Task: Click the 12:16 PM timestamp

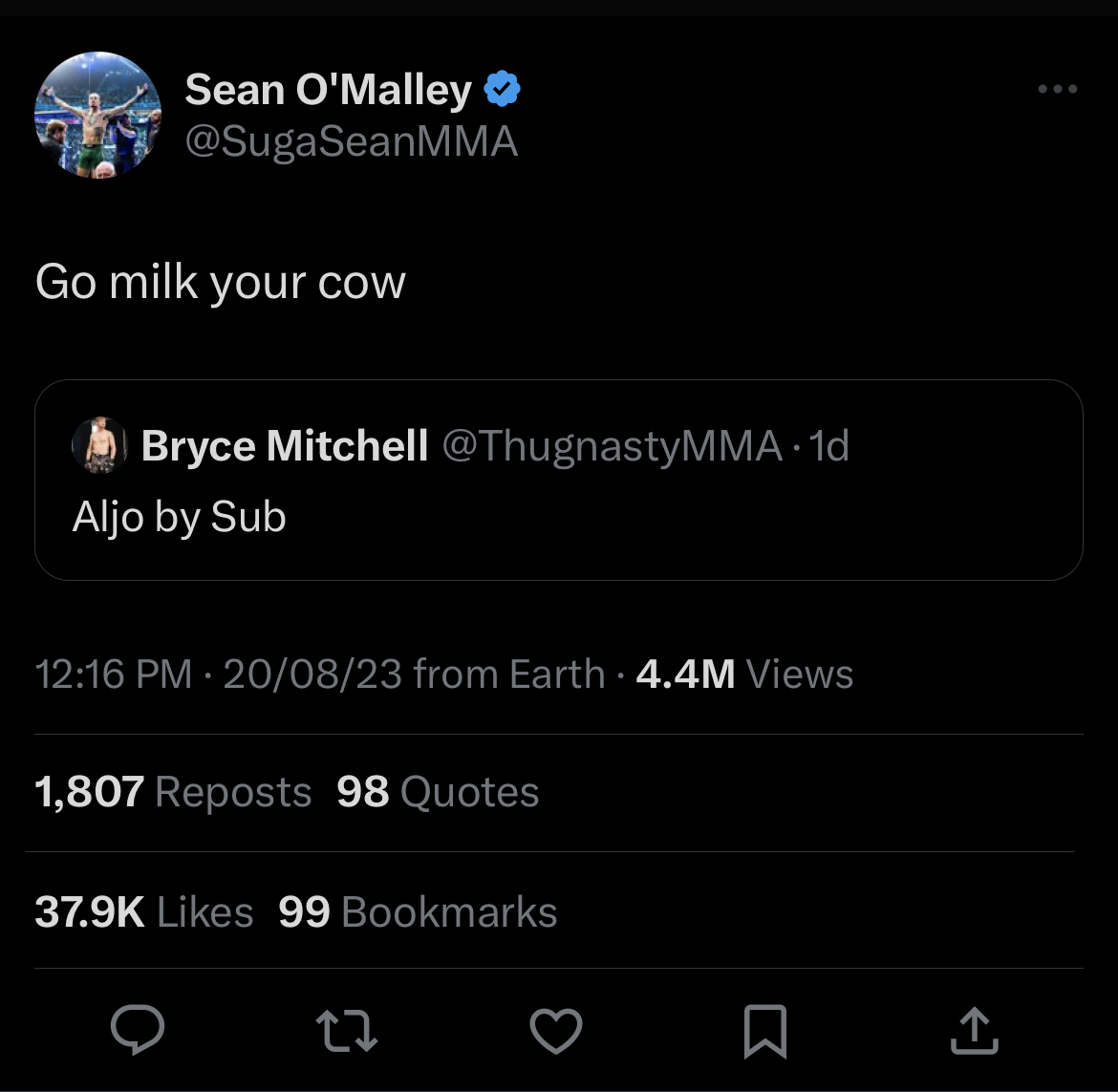Action: (113, 674)
